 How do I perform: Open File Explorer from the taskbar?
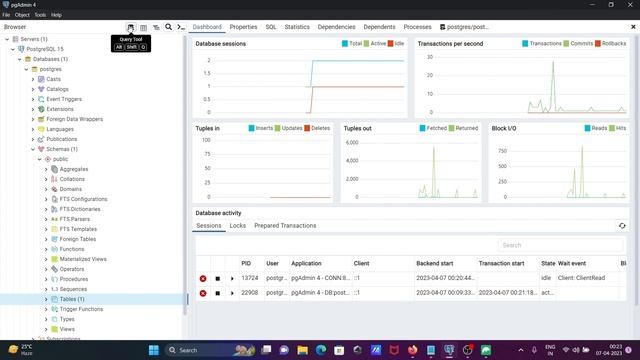coord(302,350)
